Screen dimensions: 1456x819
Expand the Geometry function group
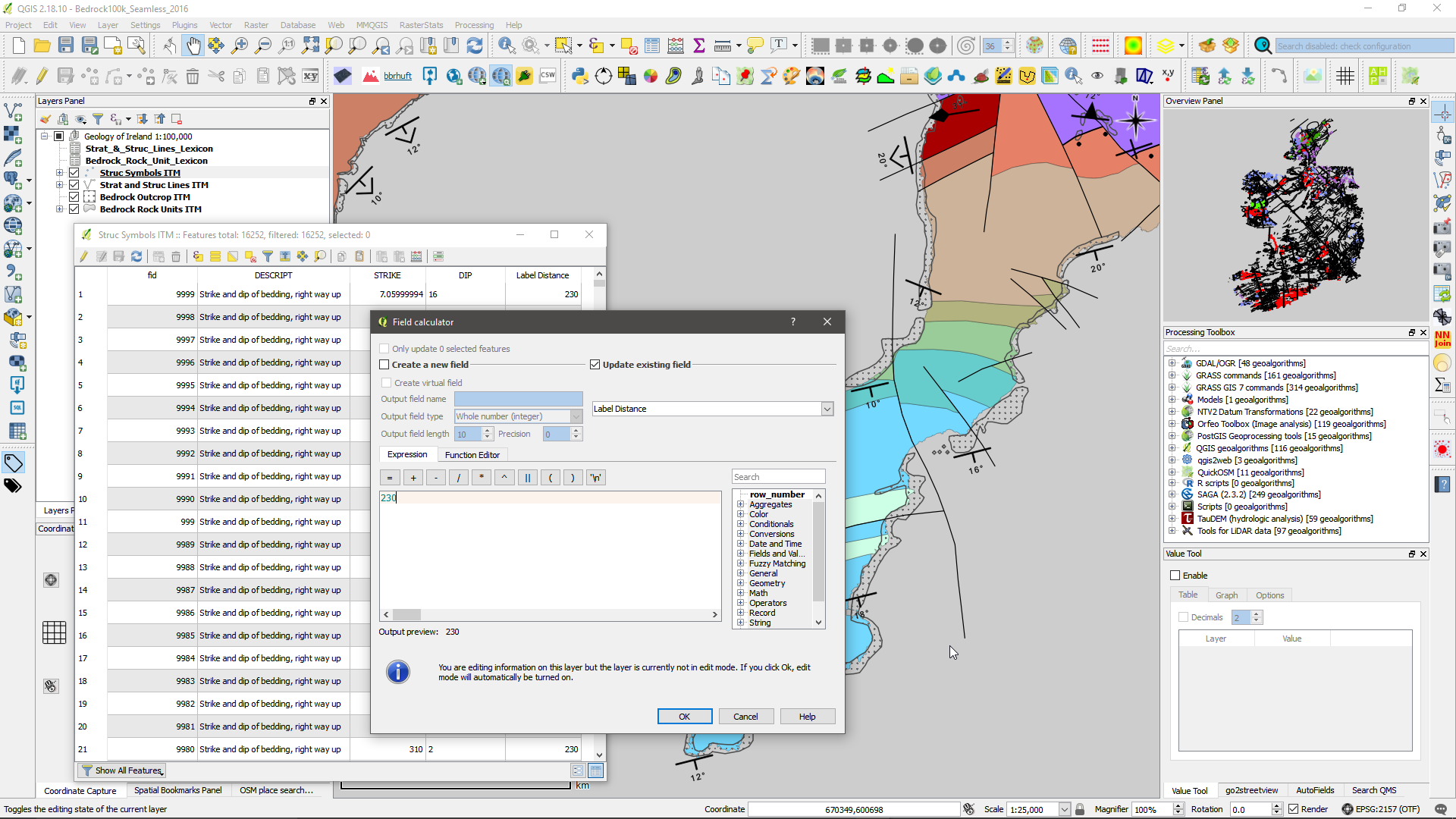pos(741,583)
